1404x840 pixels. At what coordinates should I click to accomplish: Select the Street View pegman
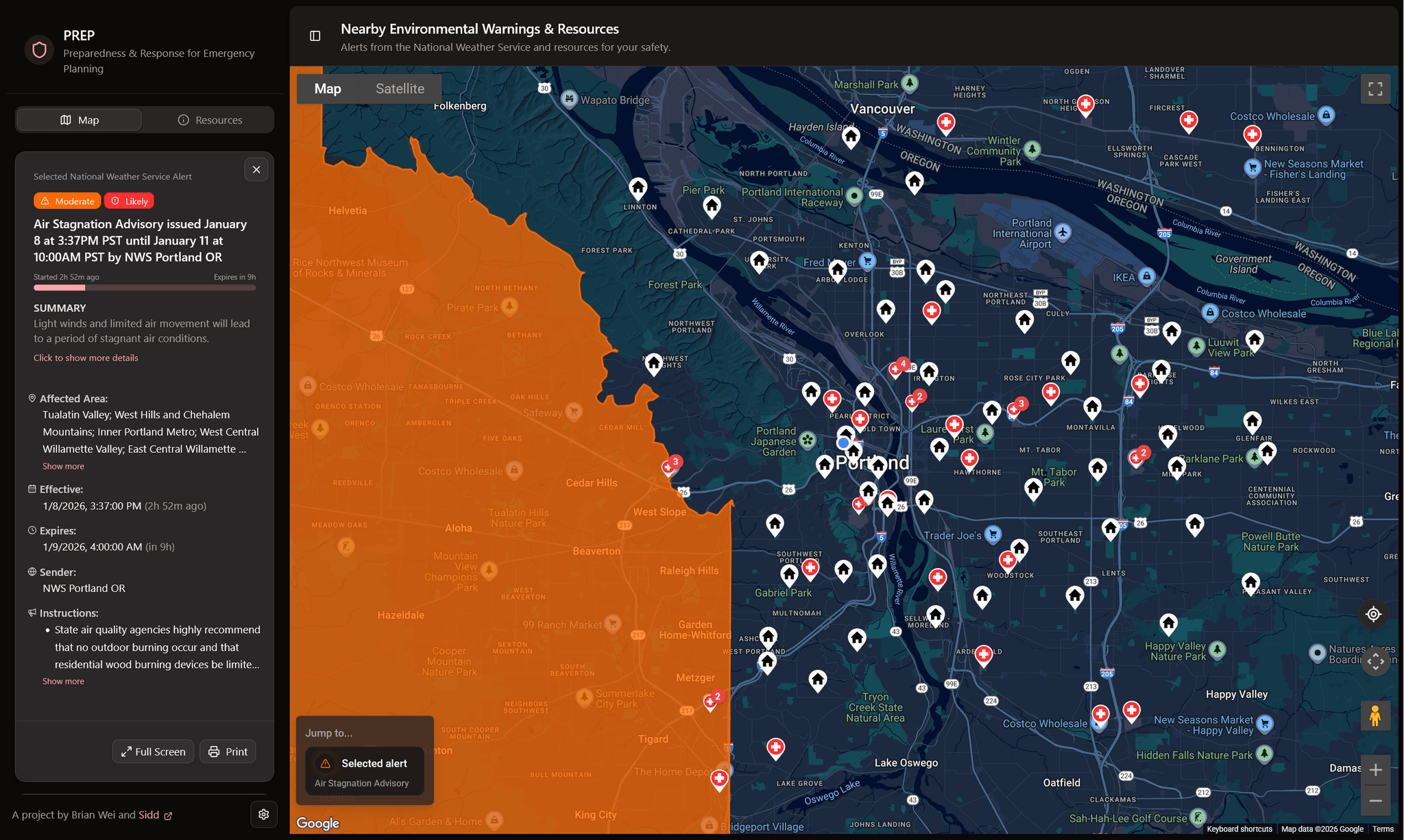[1375, 716]
